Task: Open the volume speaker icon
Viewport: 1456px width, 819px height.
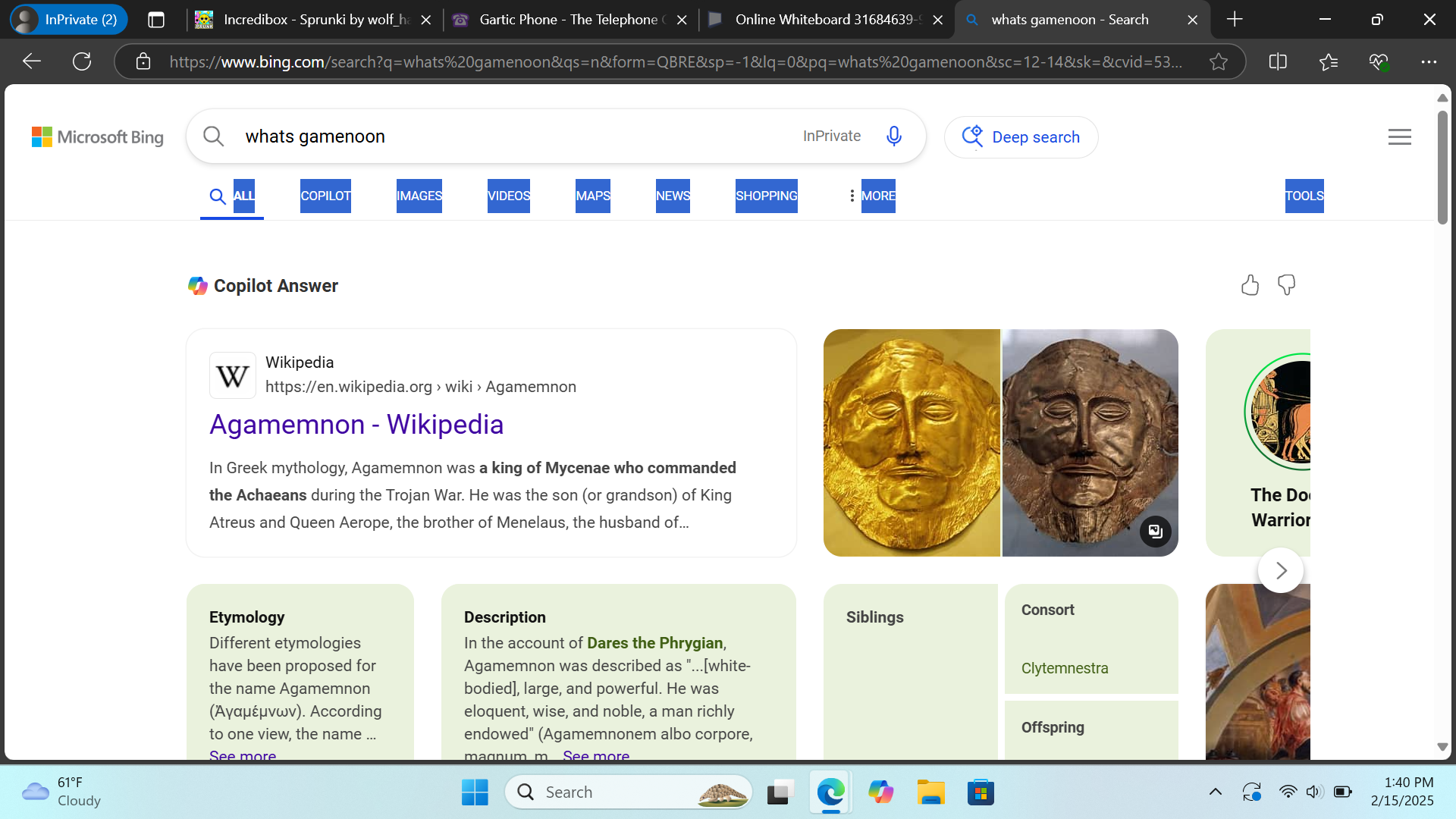Action: point(1314,792)
